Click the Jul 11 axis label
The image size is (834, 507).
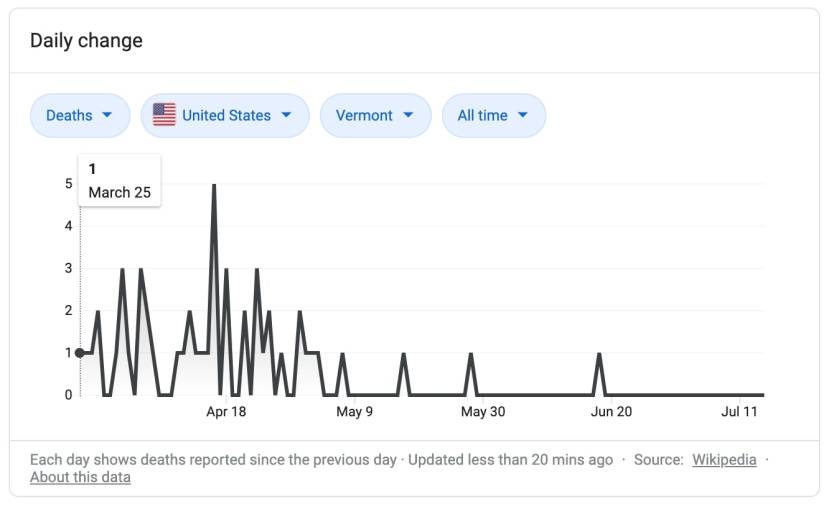[739, 411]
